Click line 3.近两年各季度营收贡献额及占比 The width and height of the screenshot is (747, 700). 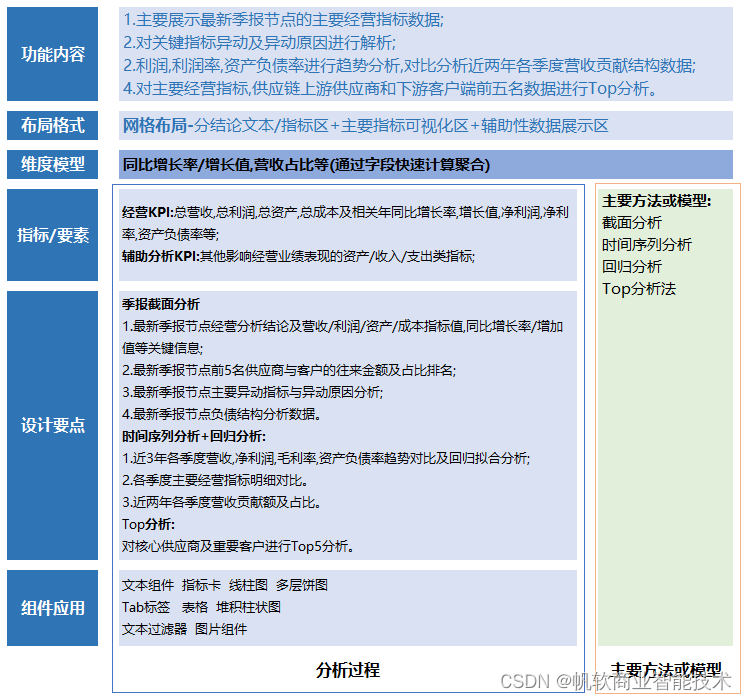tap(222, 502)
